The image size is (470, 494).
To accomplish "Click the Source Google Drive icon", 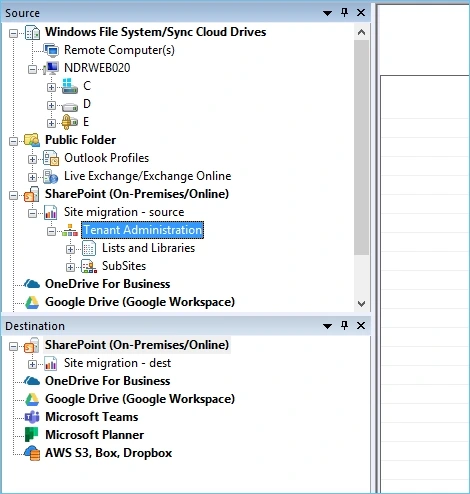I will pyautogui.click(x=32, y=302).
